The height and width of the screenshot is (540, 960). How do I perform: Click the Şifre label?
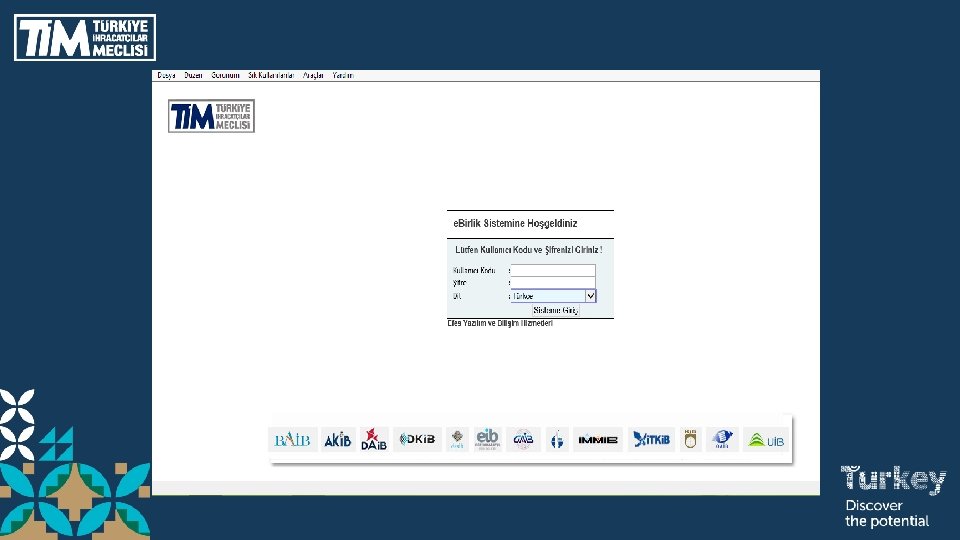[x=459, y=283]
